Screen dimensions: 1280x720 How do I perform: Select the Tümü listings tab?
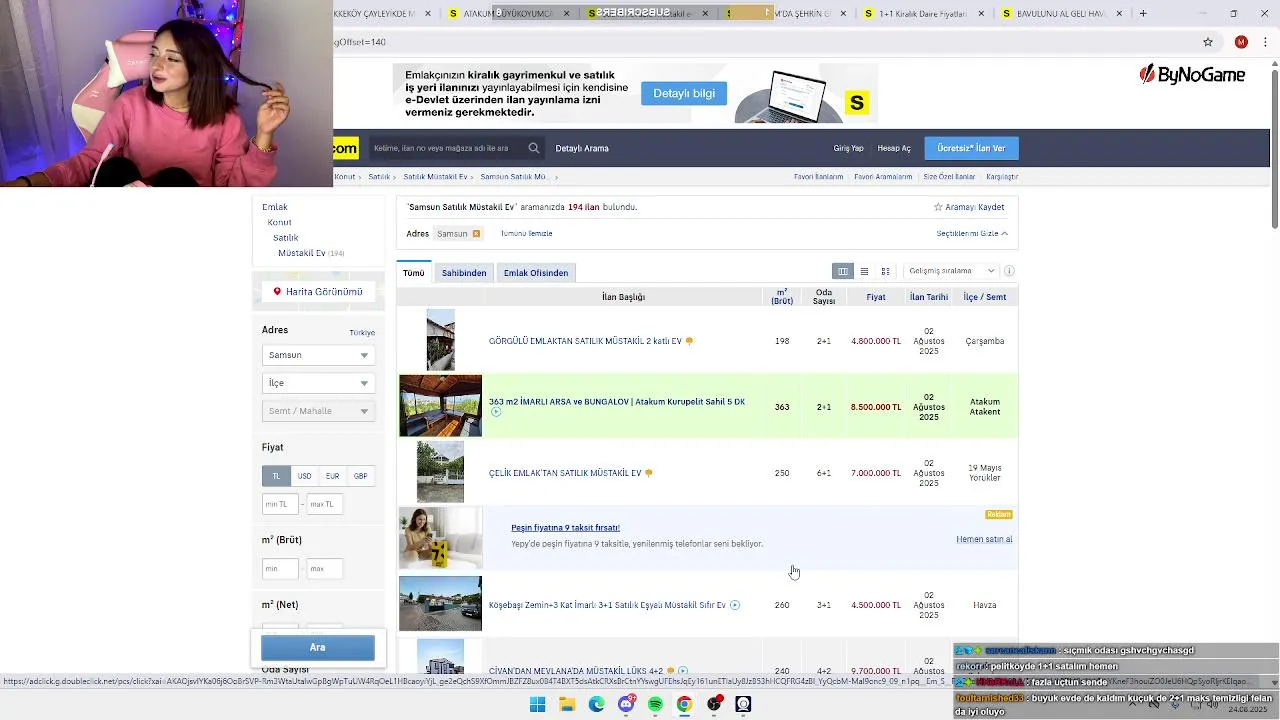tap(414, 273)
